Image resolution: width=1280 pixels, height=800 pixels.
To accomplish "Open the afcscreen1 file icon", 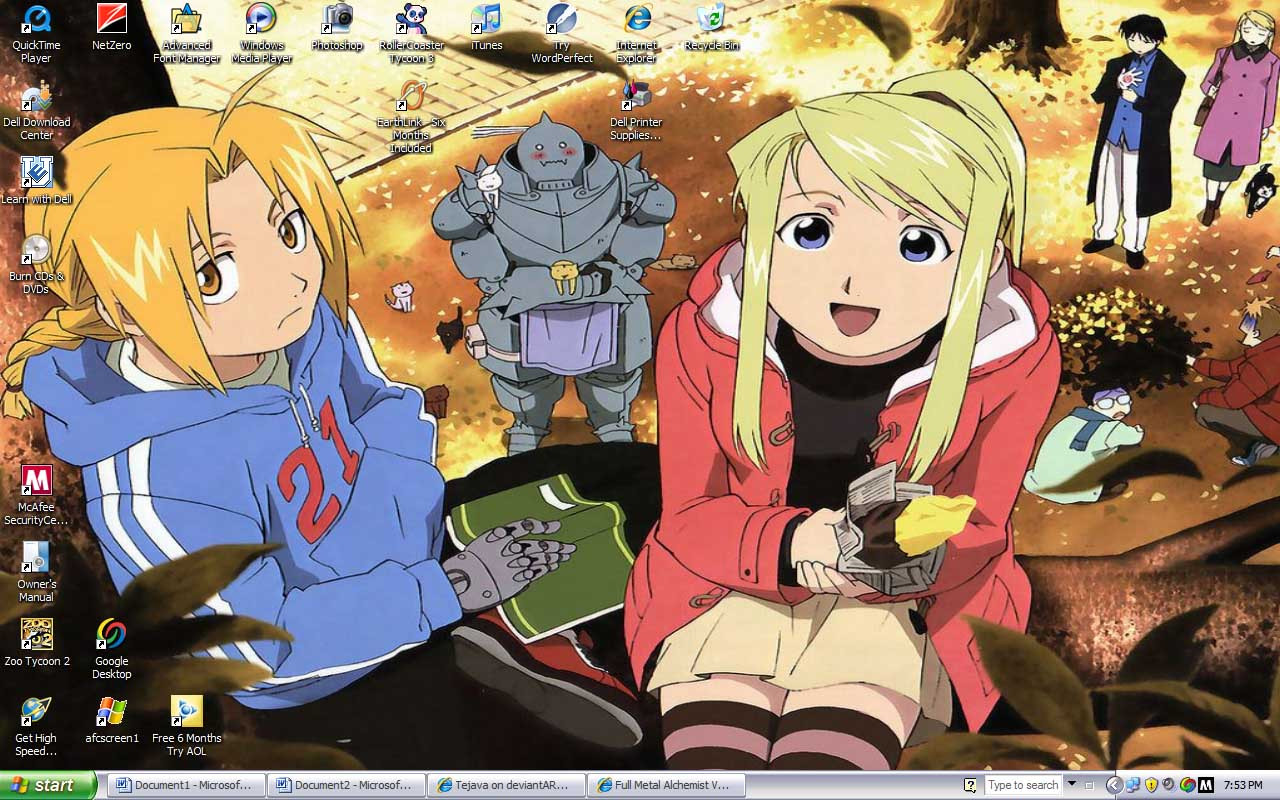I will [x=112, y=720].
